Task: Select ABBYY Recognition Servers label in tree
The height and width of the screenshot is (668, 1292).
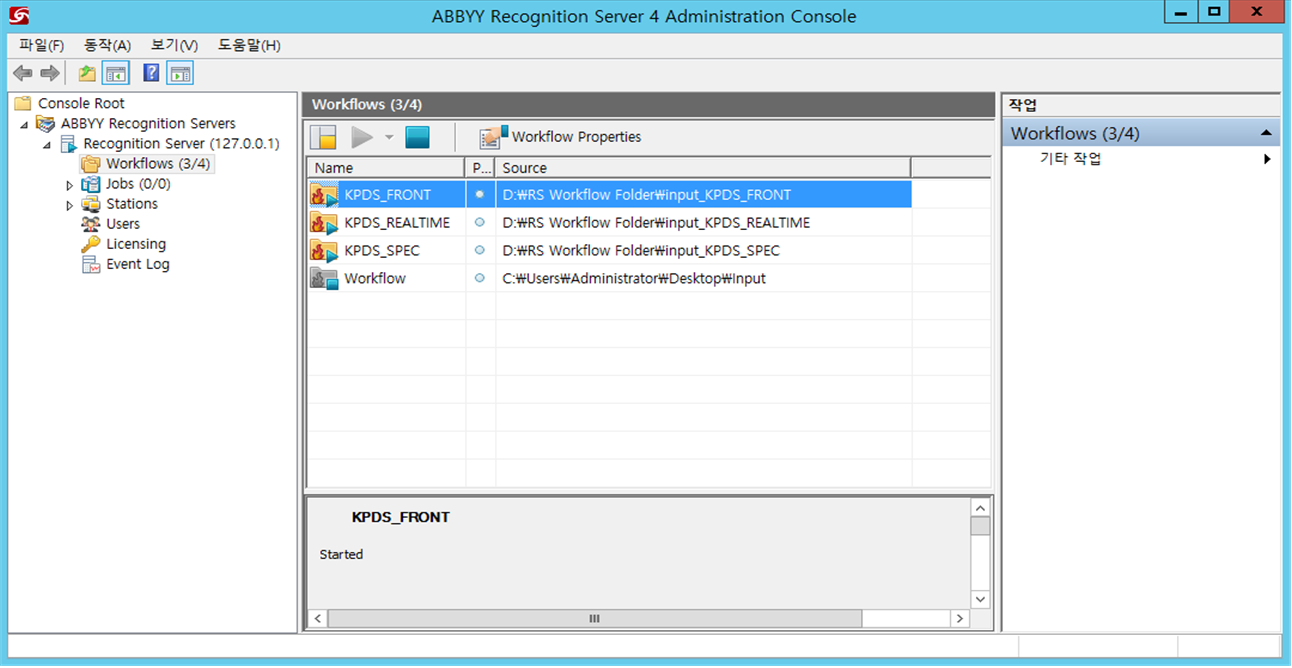Action: click(x=148, y=123)
